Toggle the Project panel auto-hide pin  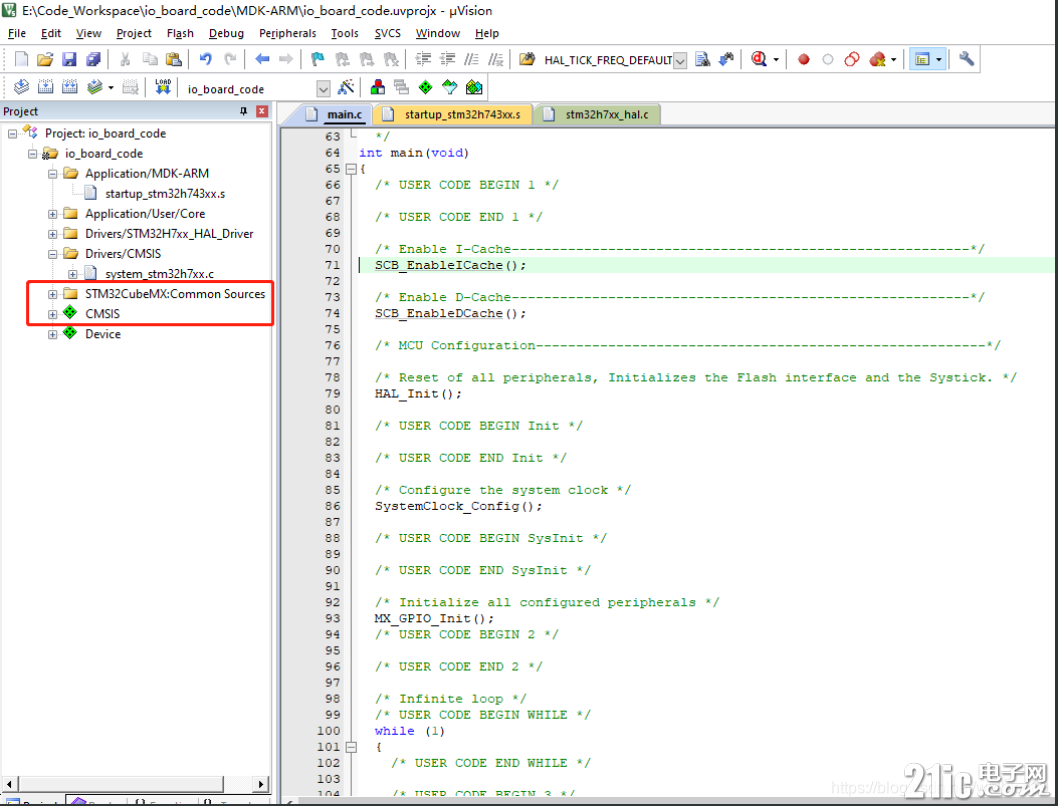tap(244, 111)
